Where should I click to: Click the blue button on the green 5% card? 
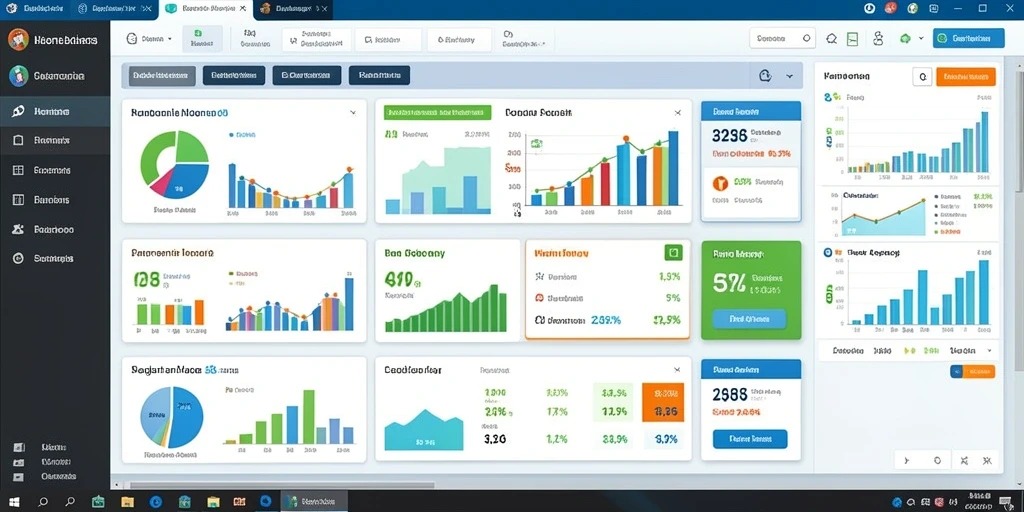coord(749,319)
